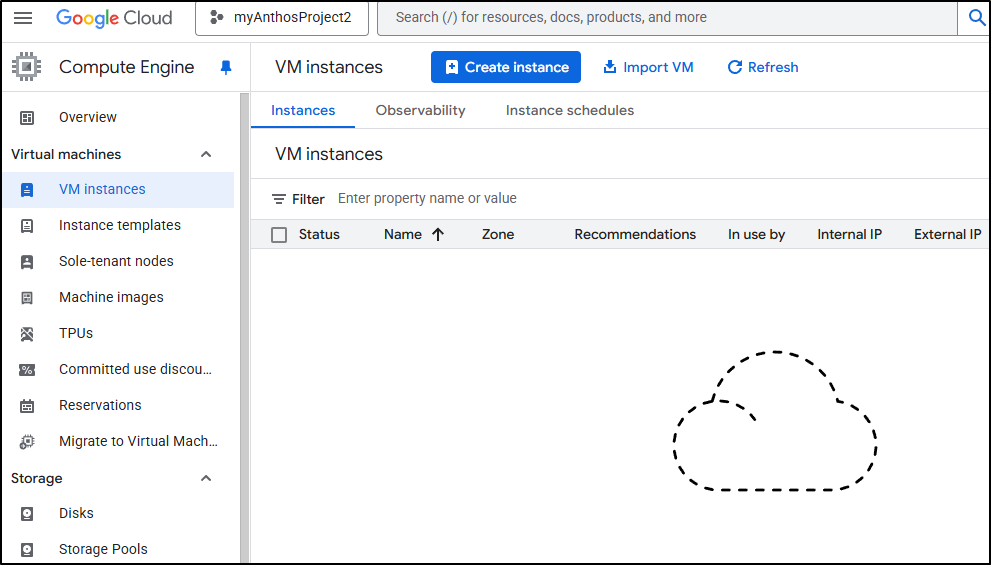Open Overview in the sidebar
The width and height of the screenshot is (991, 565).
point(88,117)
